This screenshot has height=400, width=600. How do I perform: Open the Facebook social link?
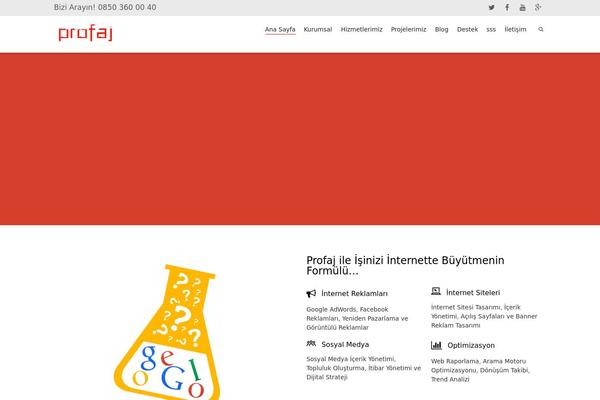pos(507,8)
